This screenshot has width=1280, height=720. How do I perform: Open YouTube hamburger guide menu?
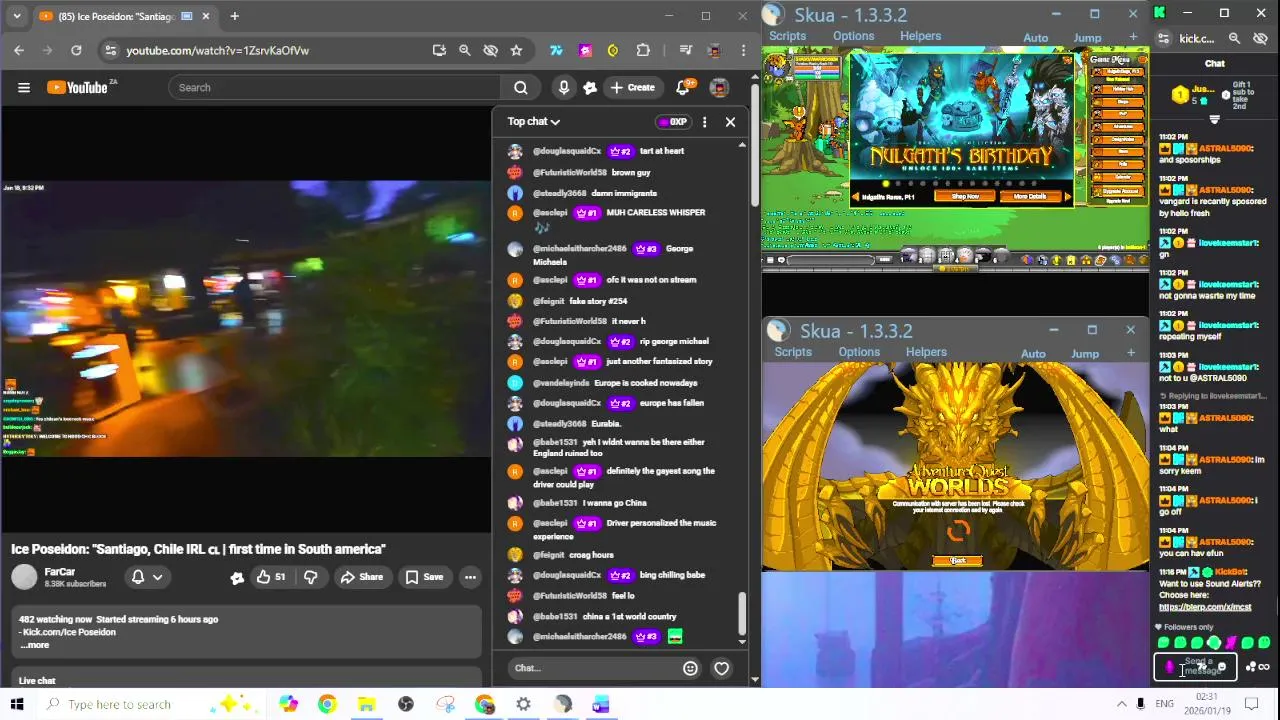(x=24, y=87)
